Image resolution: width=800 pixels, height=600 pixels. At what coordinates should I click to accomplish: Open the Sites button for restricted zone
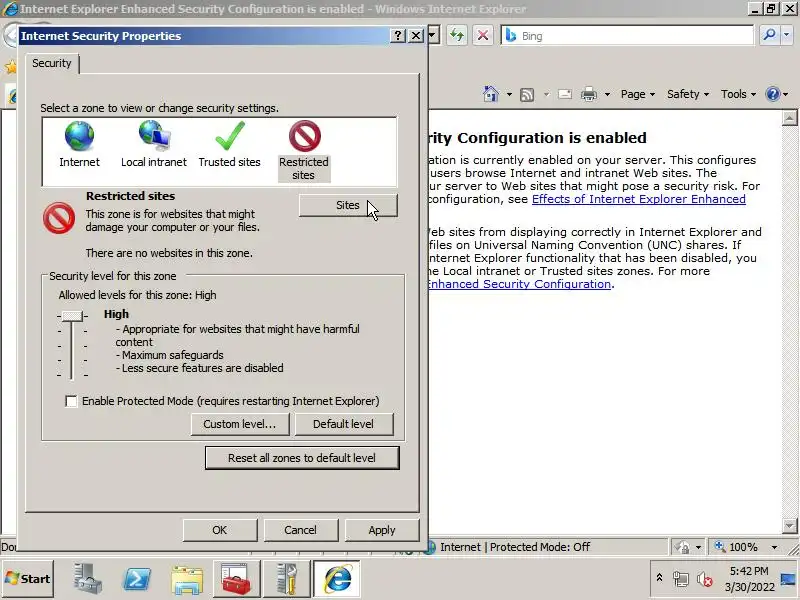pyautogui.click(x=348, y=205)
